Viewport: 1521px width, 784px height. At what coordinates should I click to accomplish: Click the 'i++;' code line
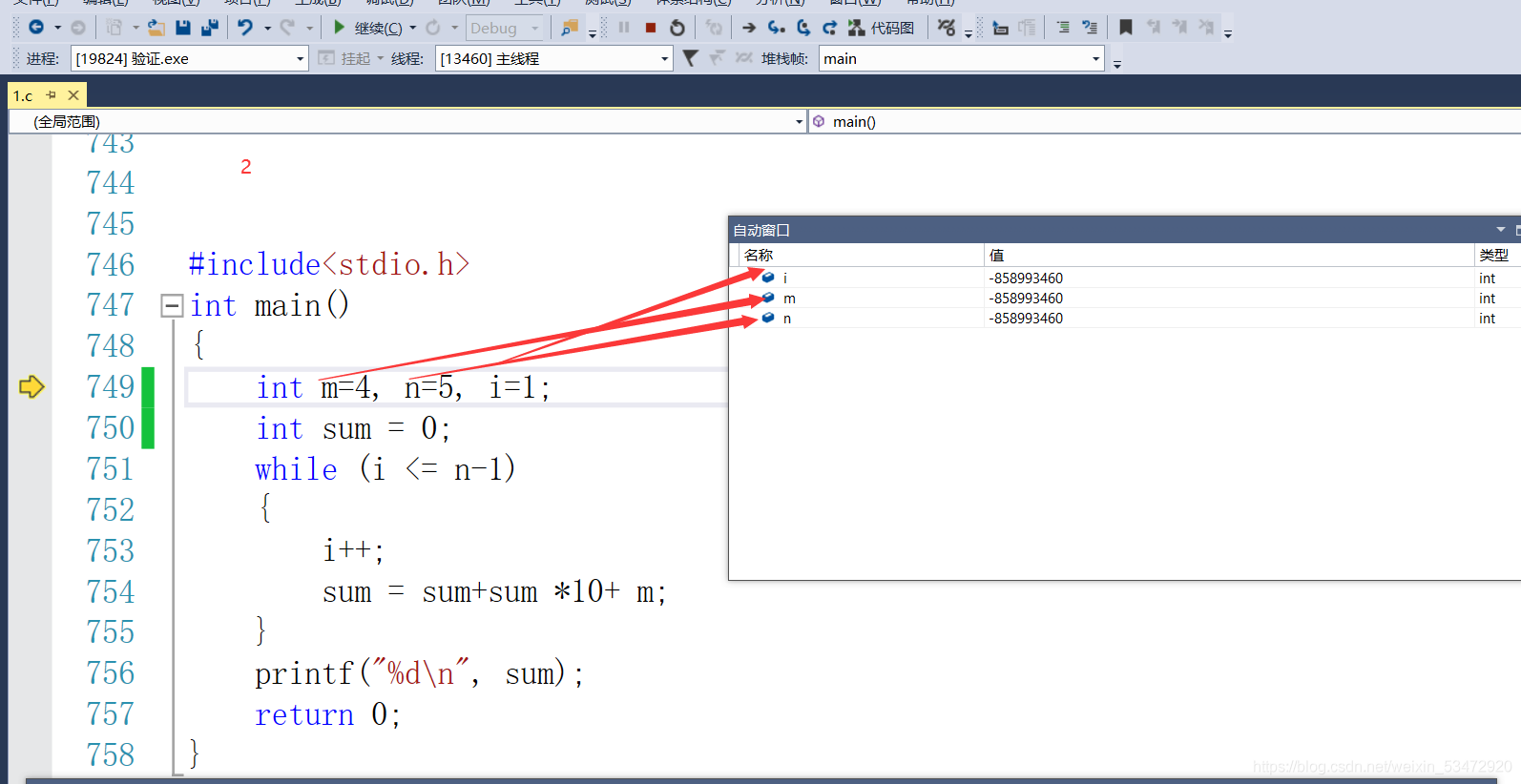click(353, 550)
